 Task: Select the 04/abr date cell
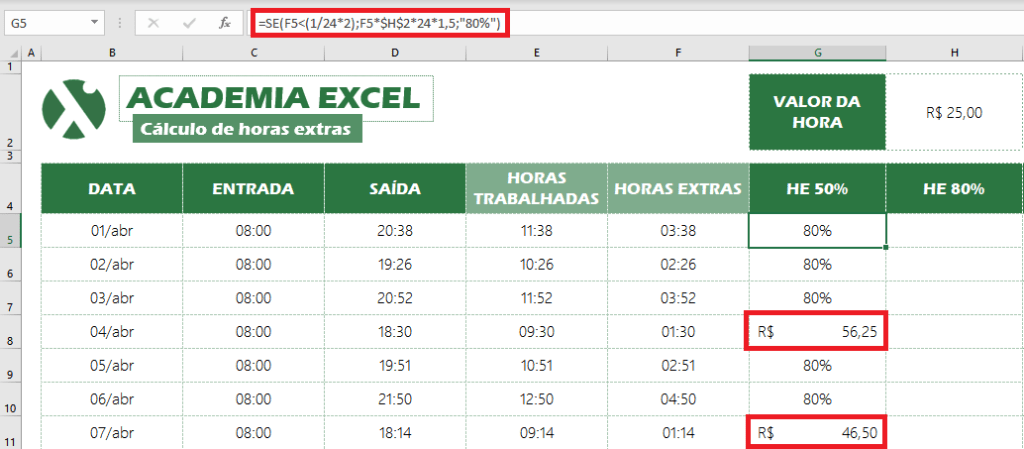[x=112, y=332]
